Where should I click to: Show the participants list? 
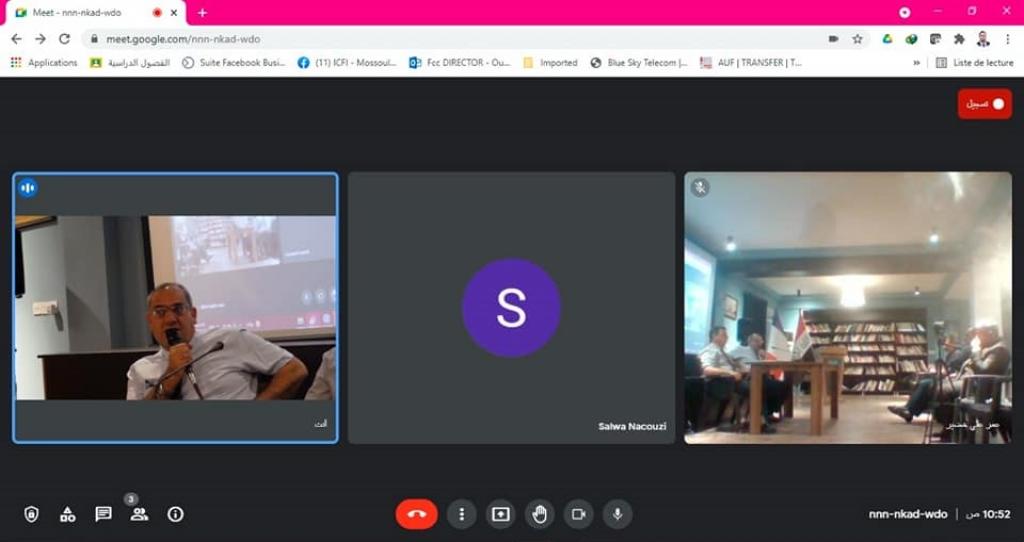pyautogui.click(x=139, y=514)
